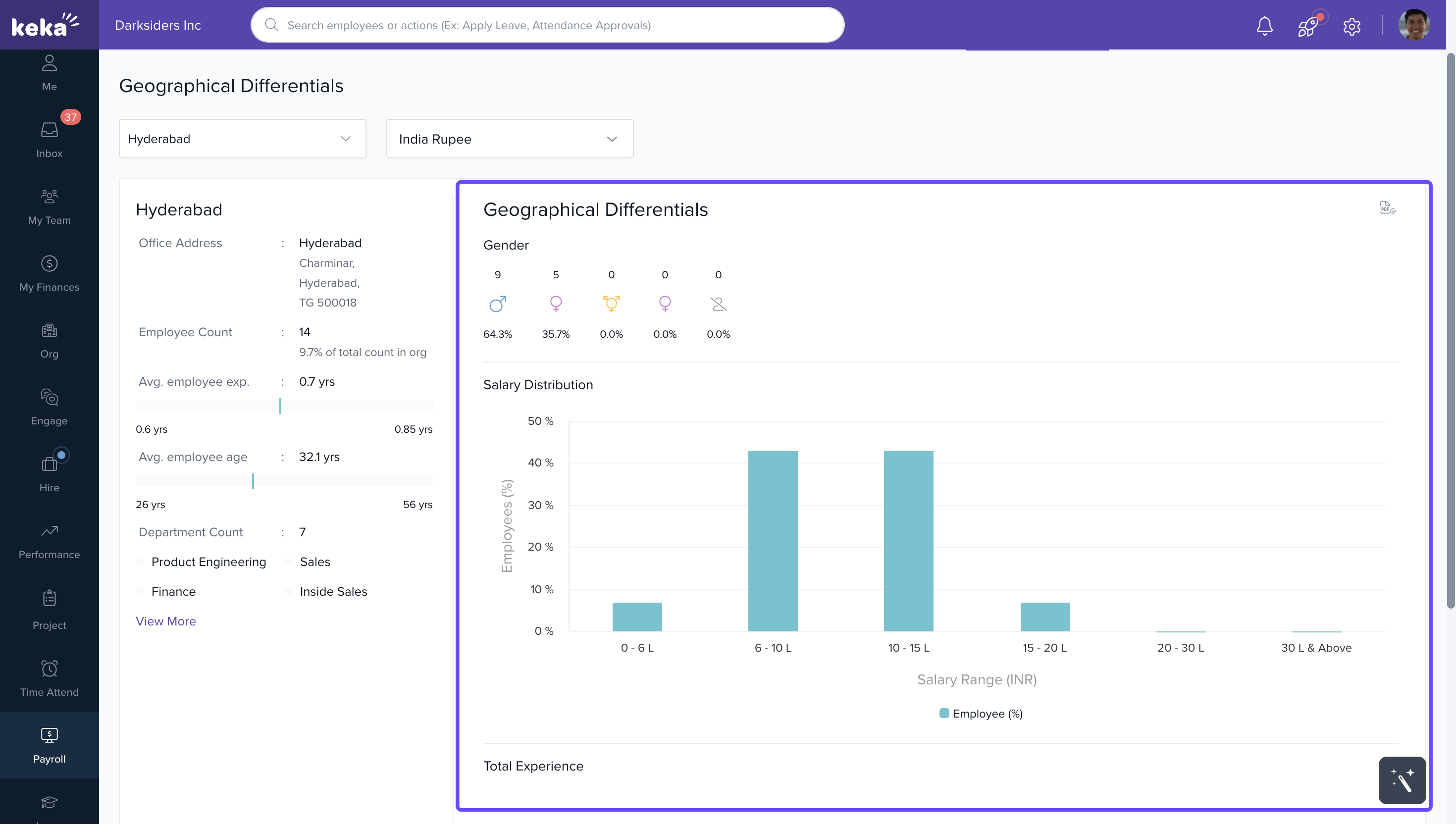Go to Inbox in the sidebar
1456x824 pixels.
pyautogui.click(x=49, y=140)
